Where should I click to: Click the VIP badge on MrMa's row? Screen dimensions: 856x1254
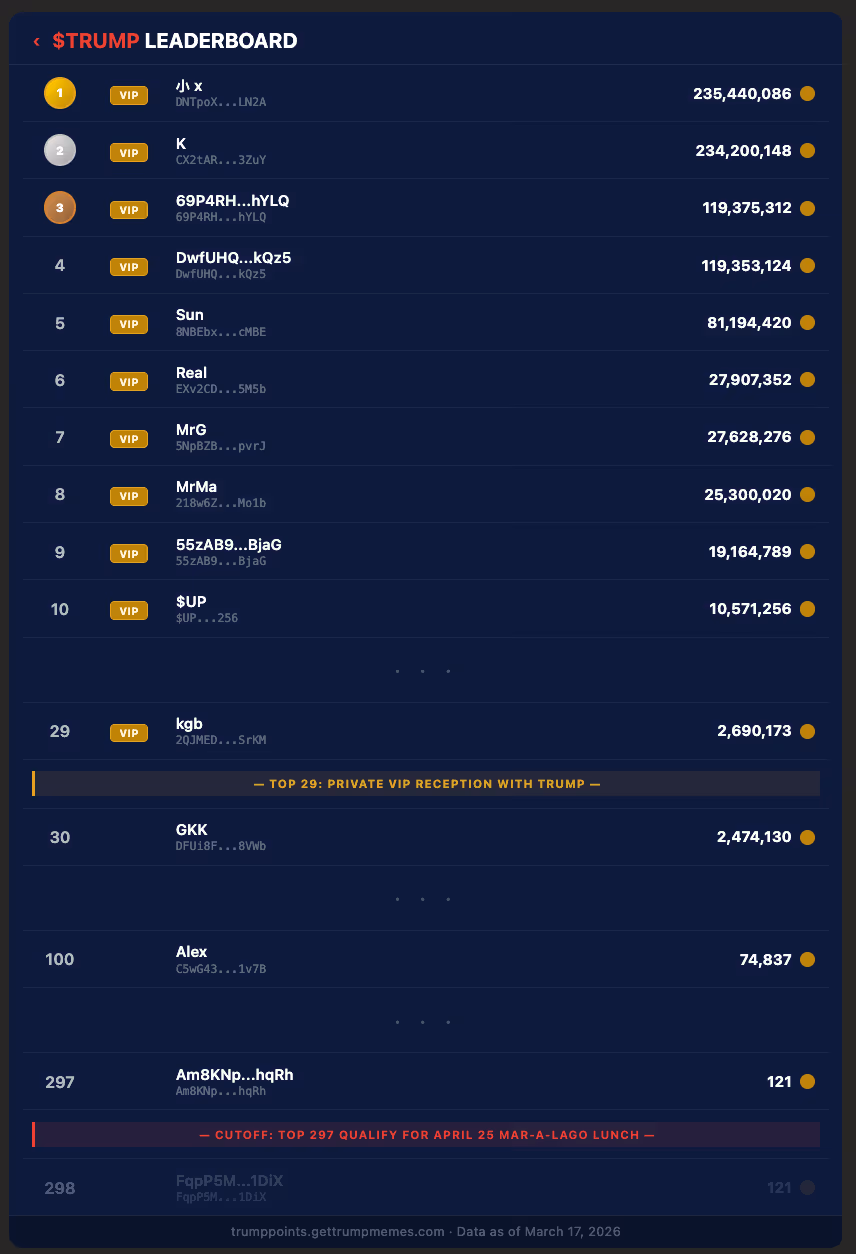[x=128, y=496]
